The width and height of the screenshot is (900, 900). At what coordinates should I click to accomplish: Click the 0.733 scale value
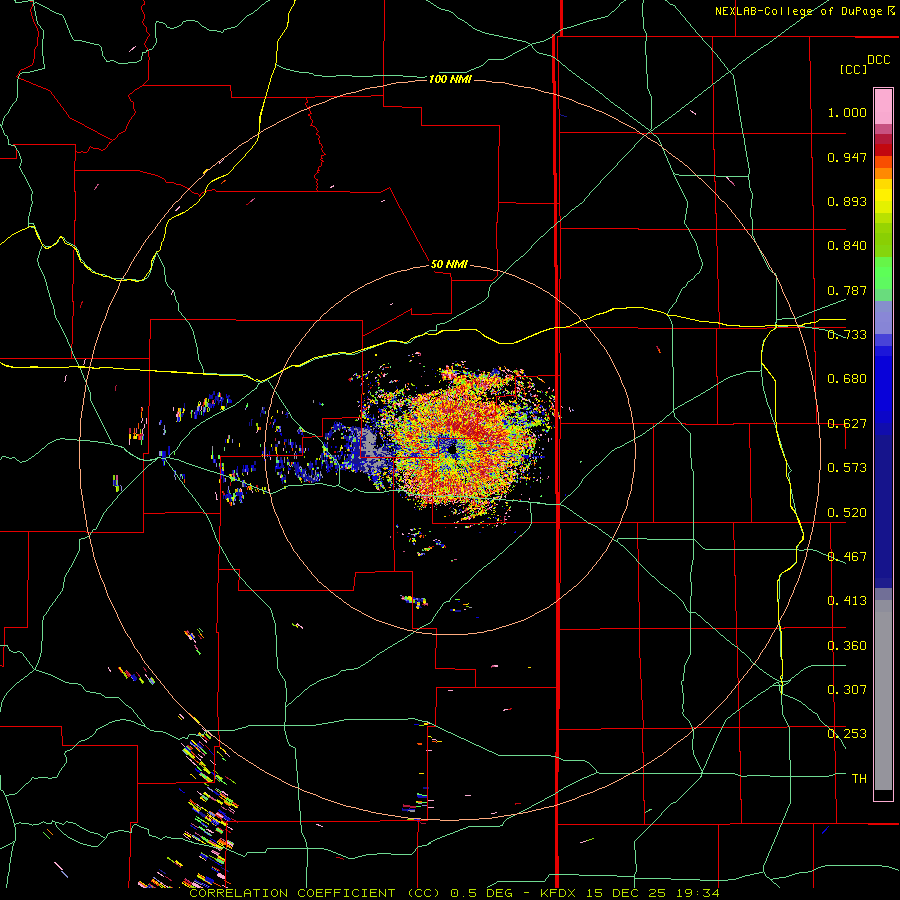pyautogui.click(x=847, y=335)
